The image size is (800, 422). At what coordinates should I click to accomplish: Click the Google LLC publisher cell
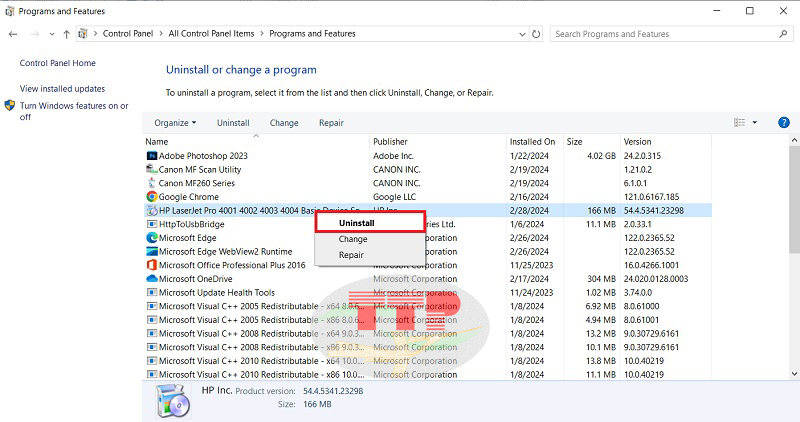coord(394,196)
